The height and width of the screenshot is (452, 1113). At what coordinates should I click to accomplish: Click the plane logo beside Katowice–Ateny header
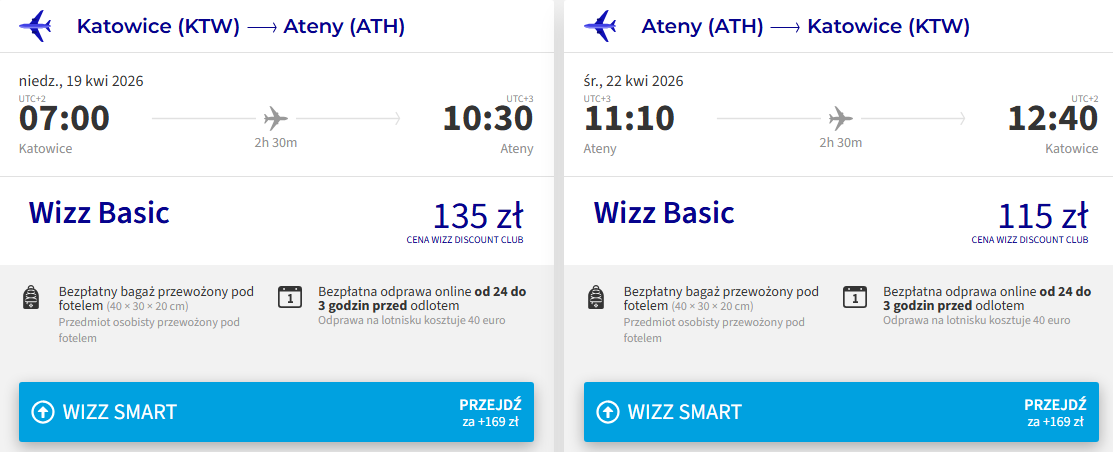36,26
